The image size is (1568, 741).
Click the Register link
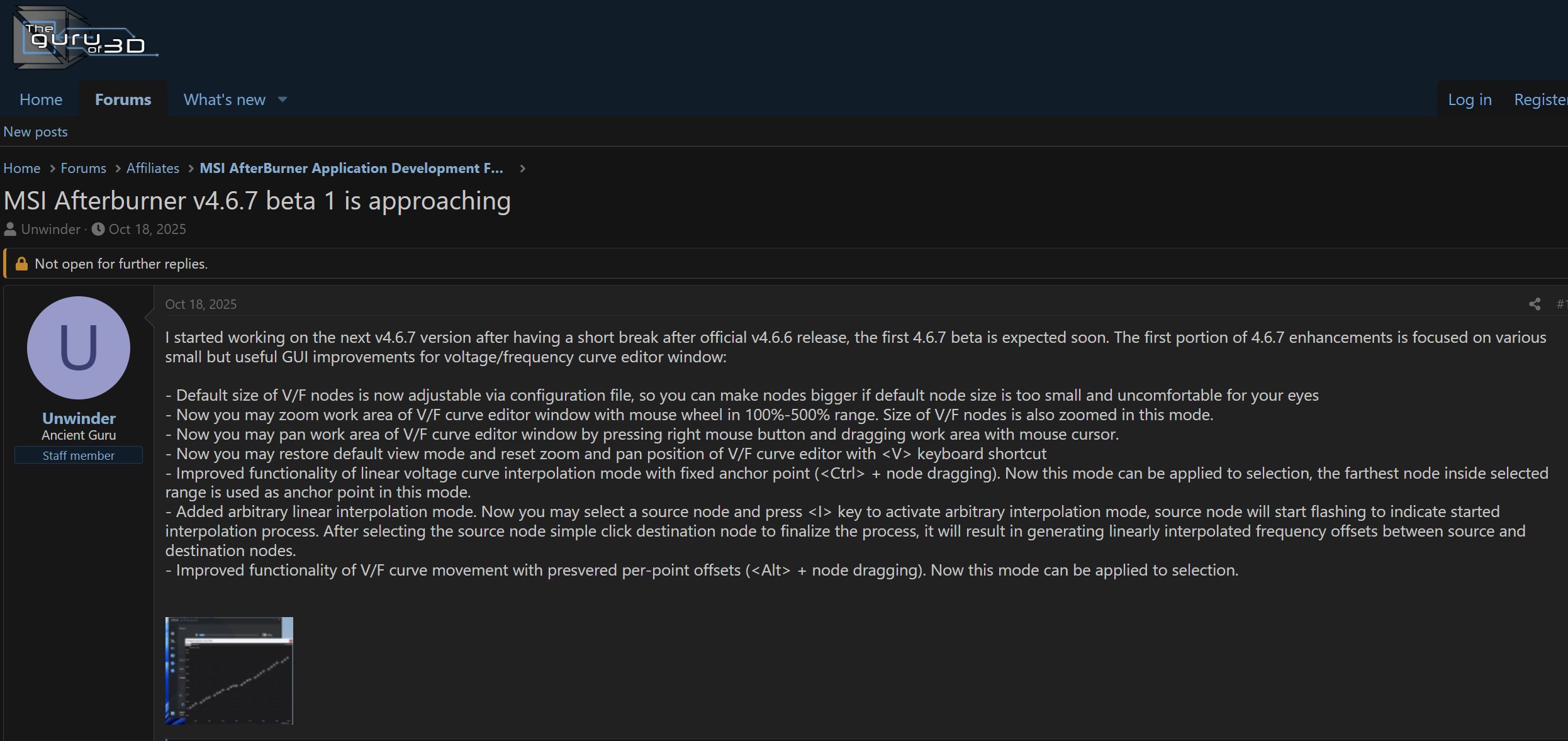(x=1540, y=99)
